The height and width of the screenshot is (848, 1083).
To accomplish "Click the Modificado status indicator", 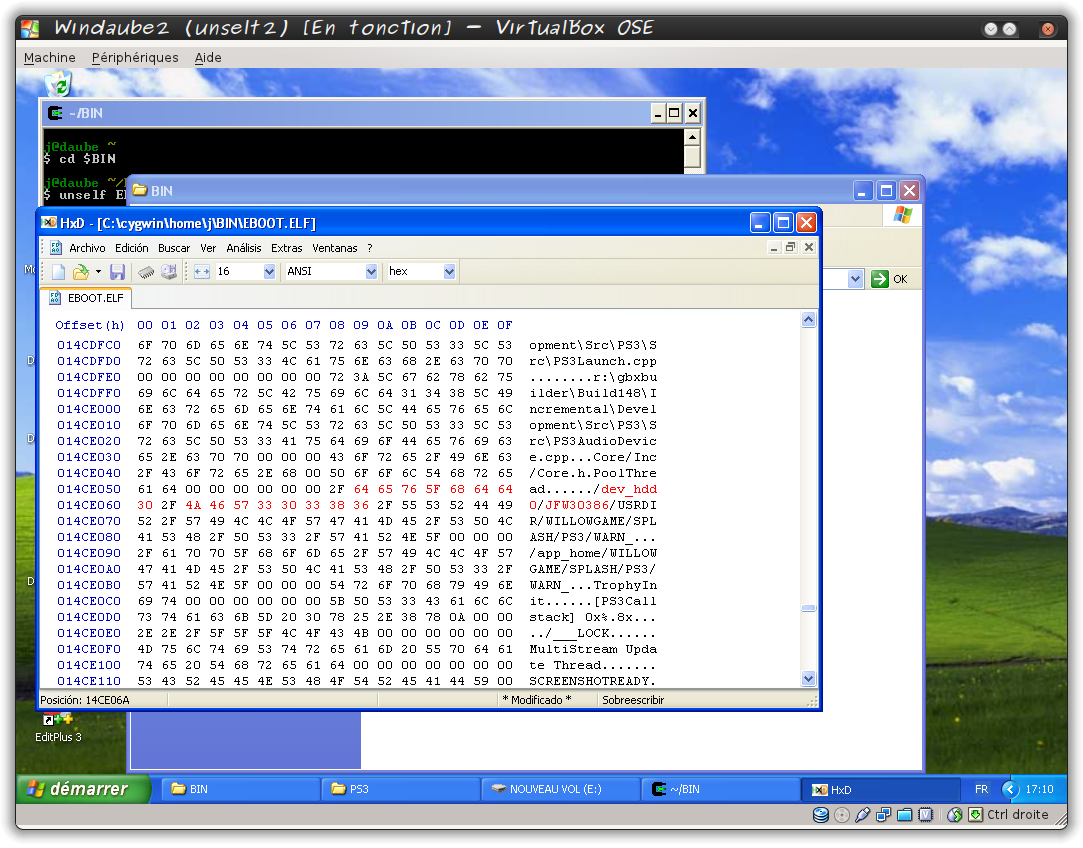I will (x=537, y=700).
